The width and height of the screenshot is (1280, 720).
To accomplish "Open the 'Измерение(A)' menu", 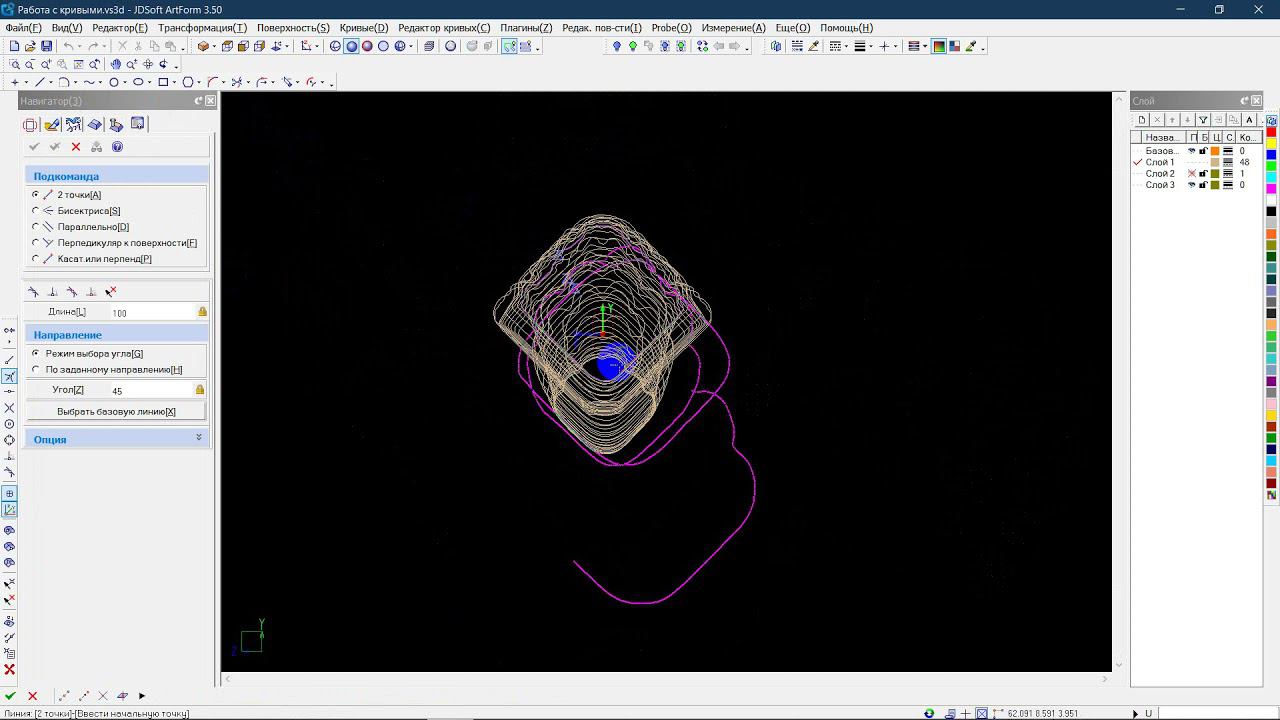I will tap(733, 28).
